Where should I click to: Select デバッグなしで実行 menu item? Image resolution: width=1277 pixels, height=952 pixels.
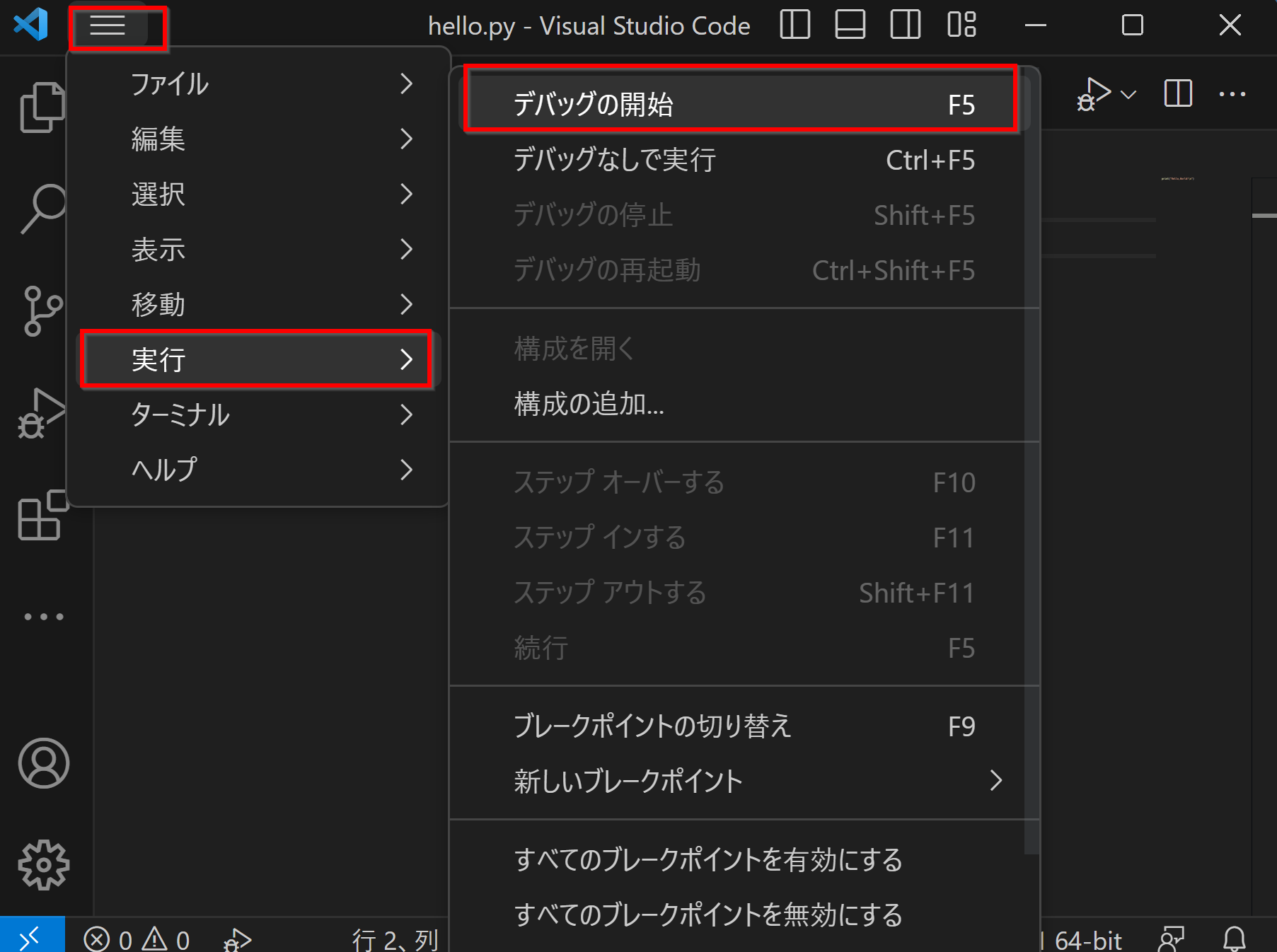point(743,159)
